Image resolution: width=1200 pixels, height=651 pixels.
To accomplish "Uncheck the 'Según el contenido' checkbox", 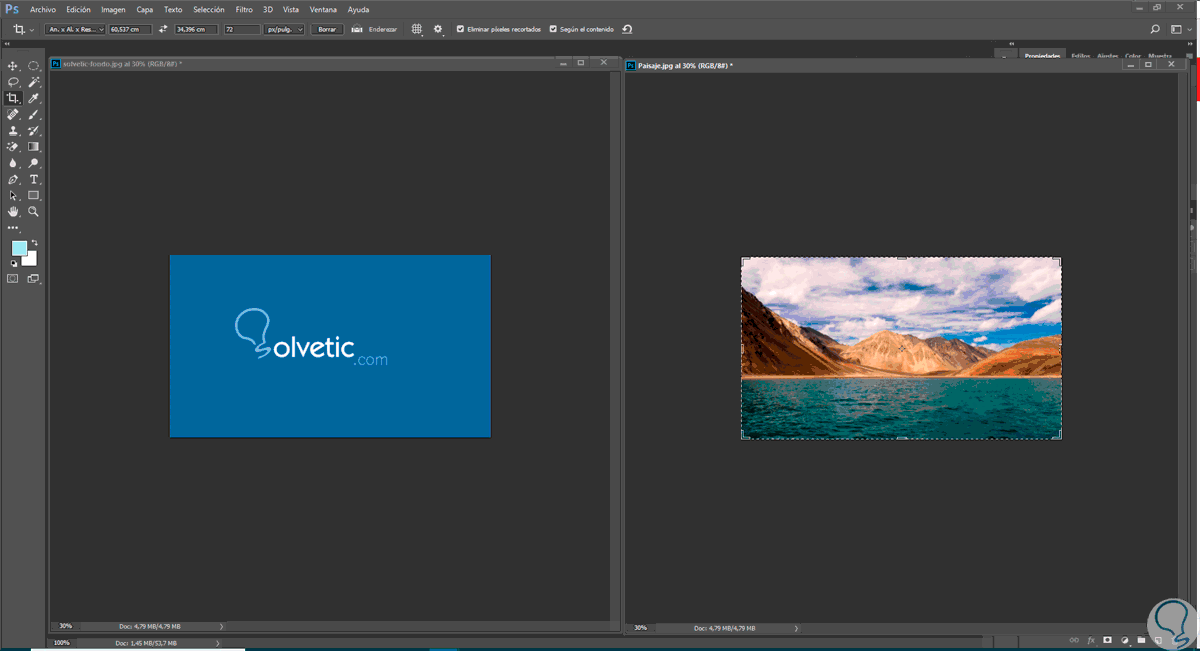I will [553, 29].
